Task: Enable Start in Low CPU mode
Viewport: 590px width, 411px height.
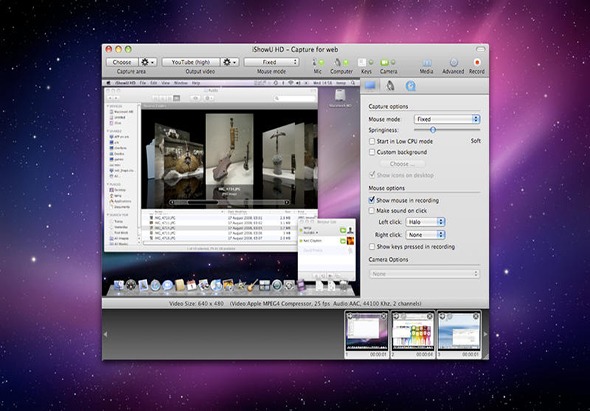Action: pos(372,141)
